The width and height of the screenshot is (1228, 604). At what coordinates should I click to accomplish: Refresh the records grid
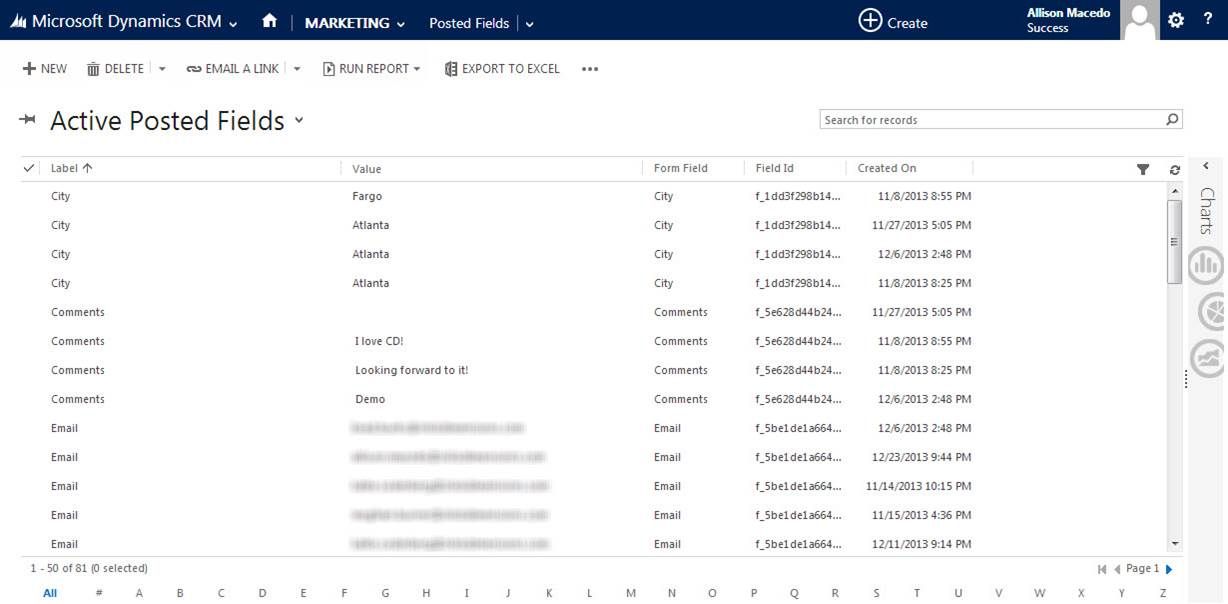[x=1175, y=170]
